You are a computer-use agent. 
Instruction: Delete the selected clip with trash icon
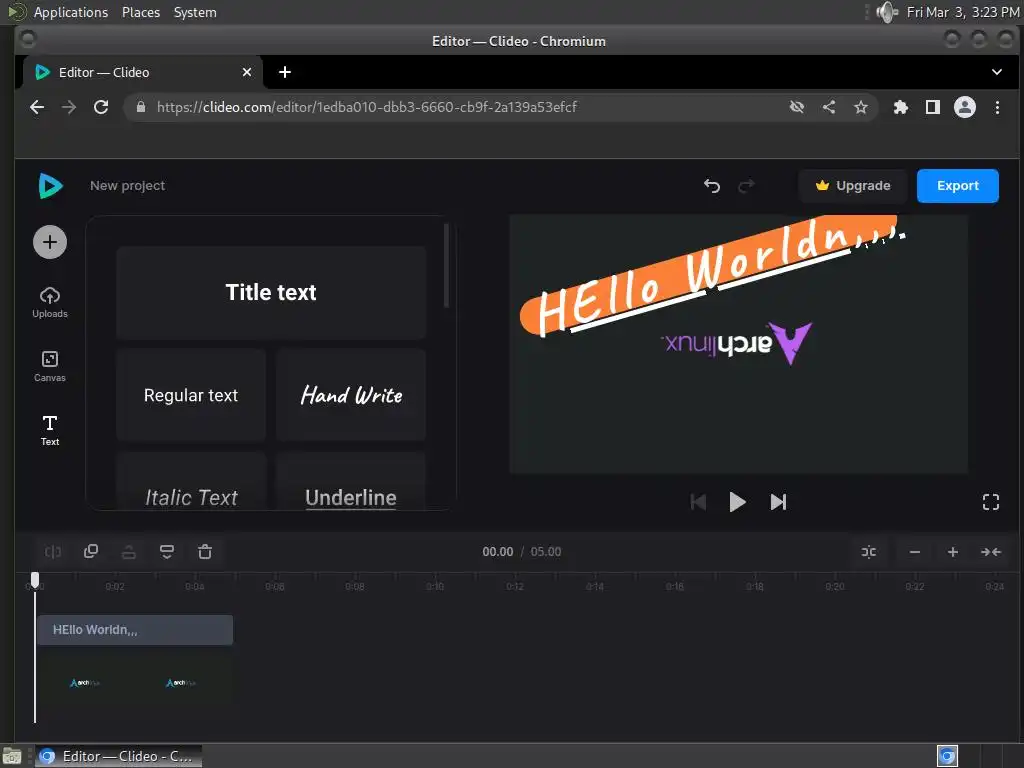pos(205,552)
